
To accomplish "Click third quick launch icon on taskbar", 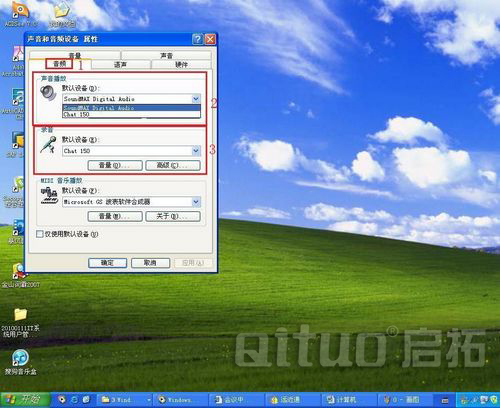I will [x=86, y=399].
